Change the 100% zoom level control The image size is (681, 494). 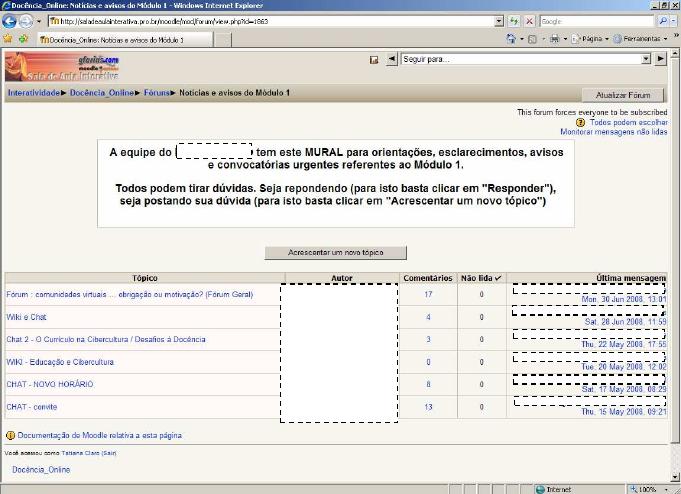click(x=650, y=489)
